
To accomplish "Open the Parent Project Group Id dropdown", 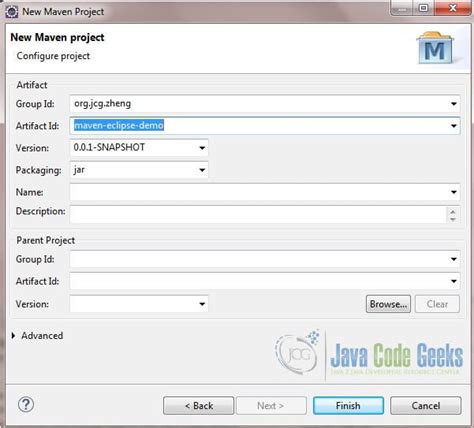I will (454, 259).
